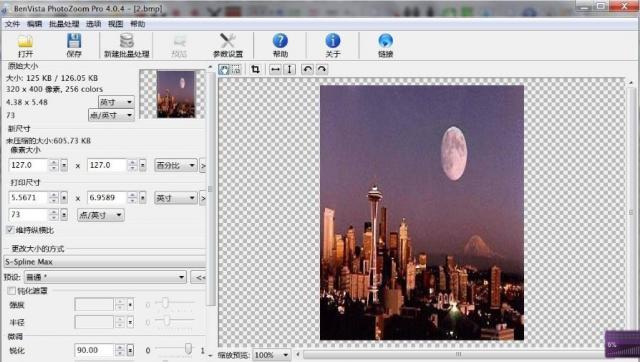640x362 pixels.
Task: Flip image vertically with the arrow icon
Action: [289, 69]
